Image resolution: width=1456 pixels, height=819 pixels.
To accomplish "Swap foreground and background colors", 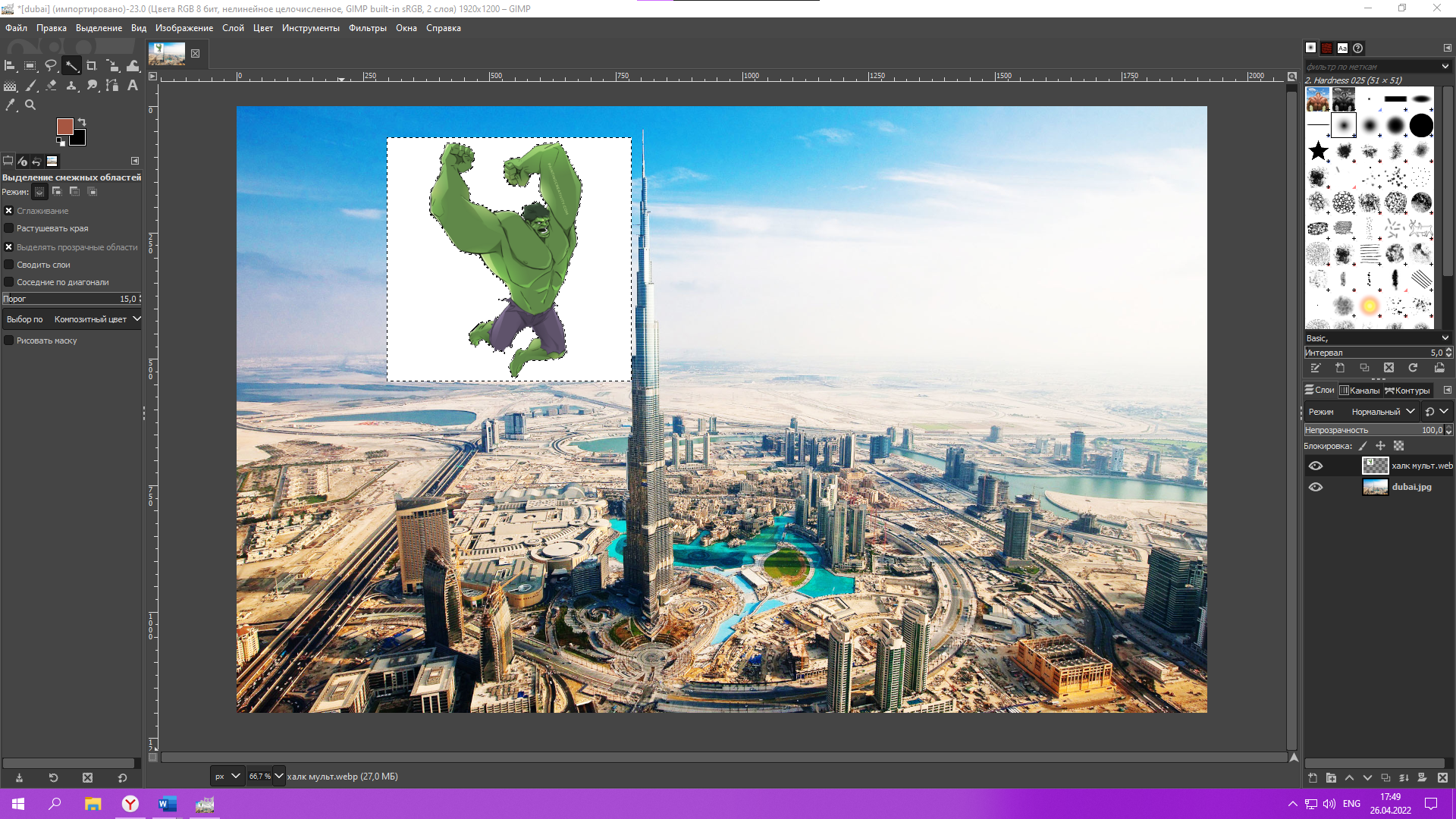I will pos(82,122).
